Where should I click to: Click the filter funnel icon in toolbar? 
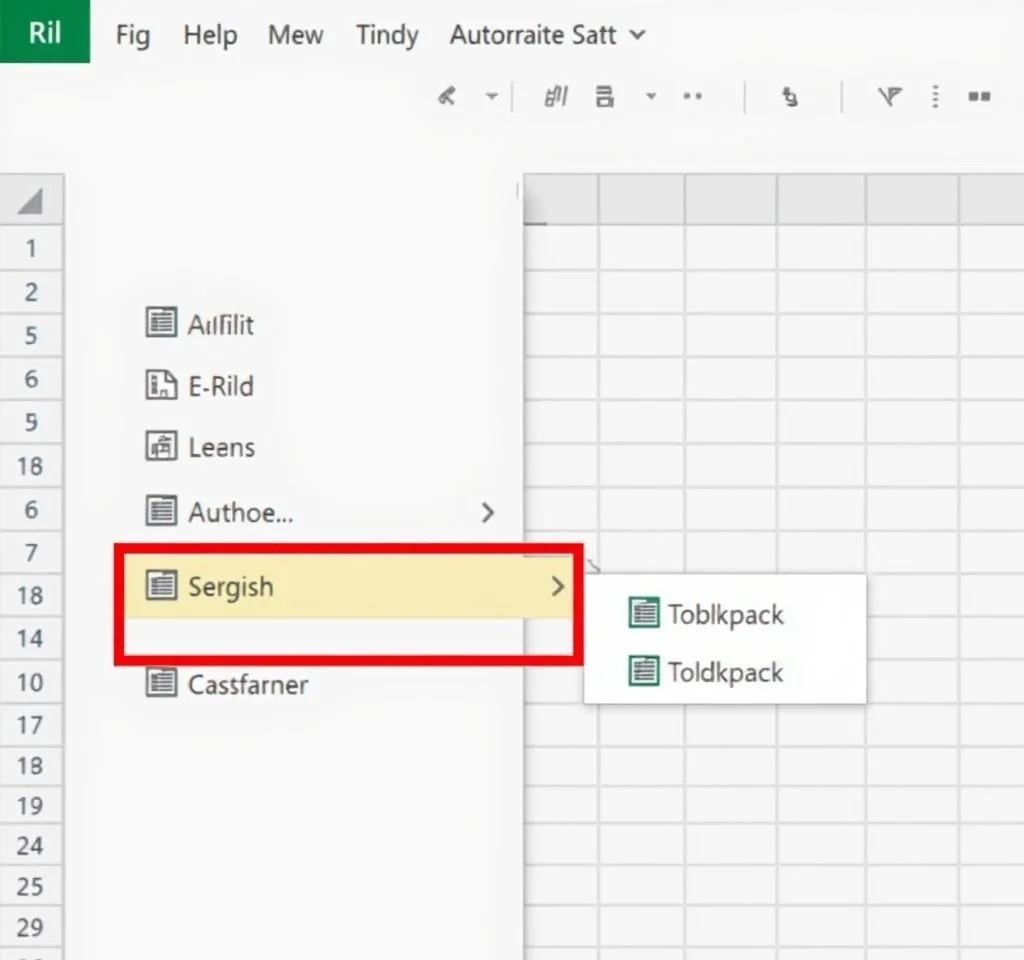click(889, 96)
